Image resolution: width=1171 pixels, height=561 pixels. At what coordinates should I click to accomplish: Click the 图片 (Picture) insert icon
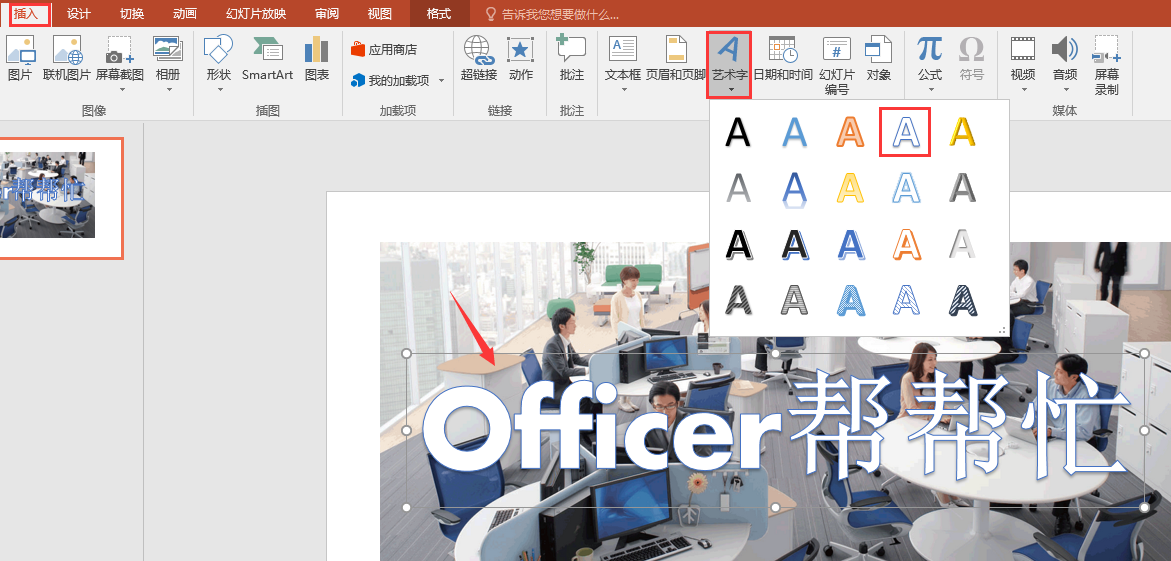point(20,58)
